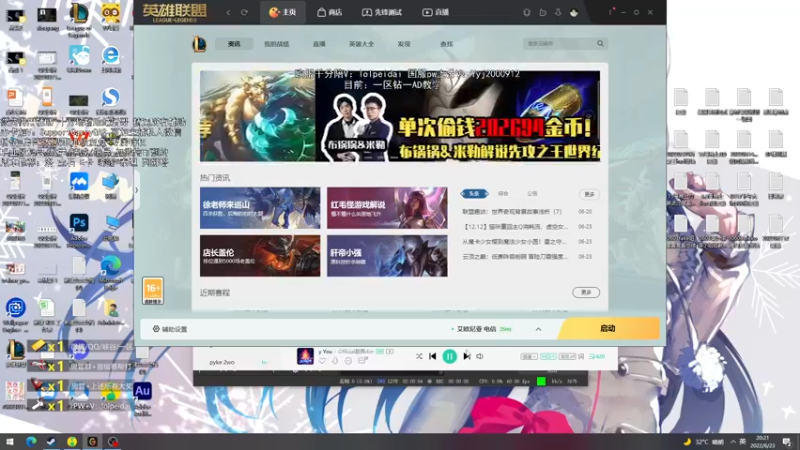The image size is (800, 450).
Task: Open the 直播 tab in the top bar
Action: click(x=435, y=12)
